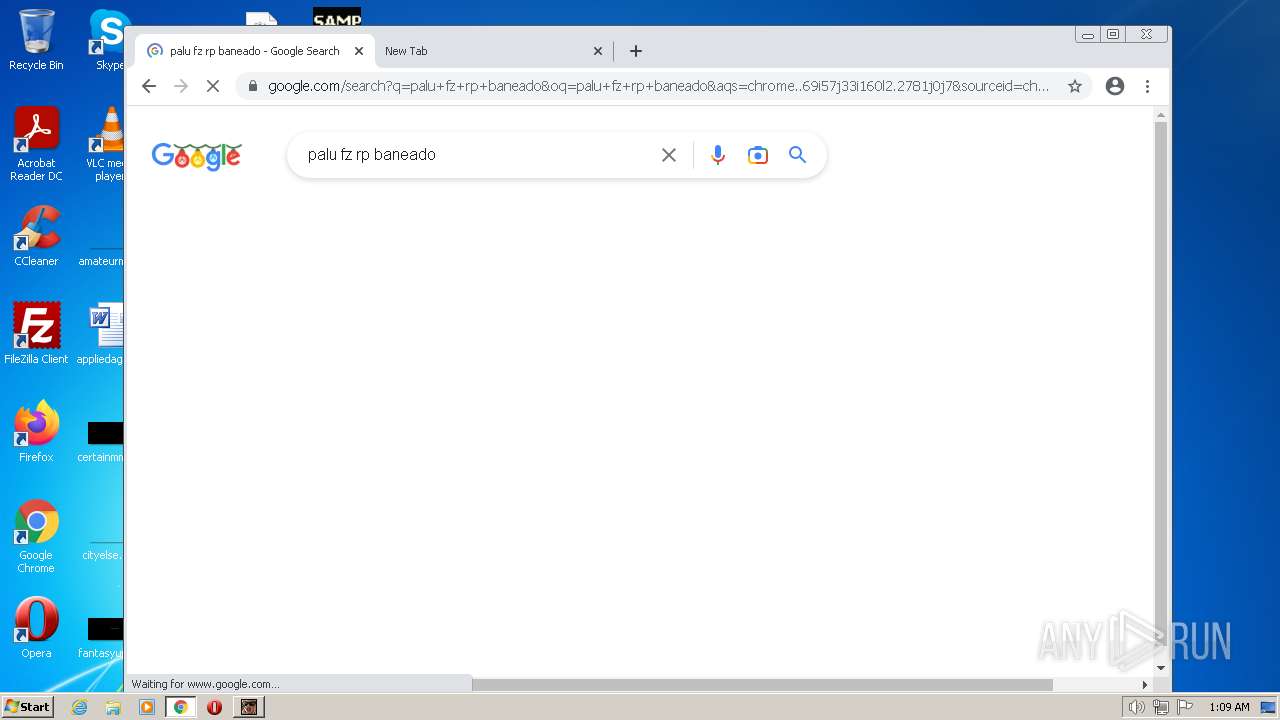Open Chrome three-dot customize menu
1280x720 pixels.
1148,86
